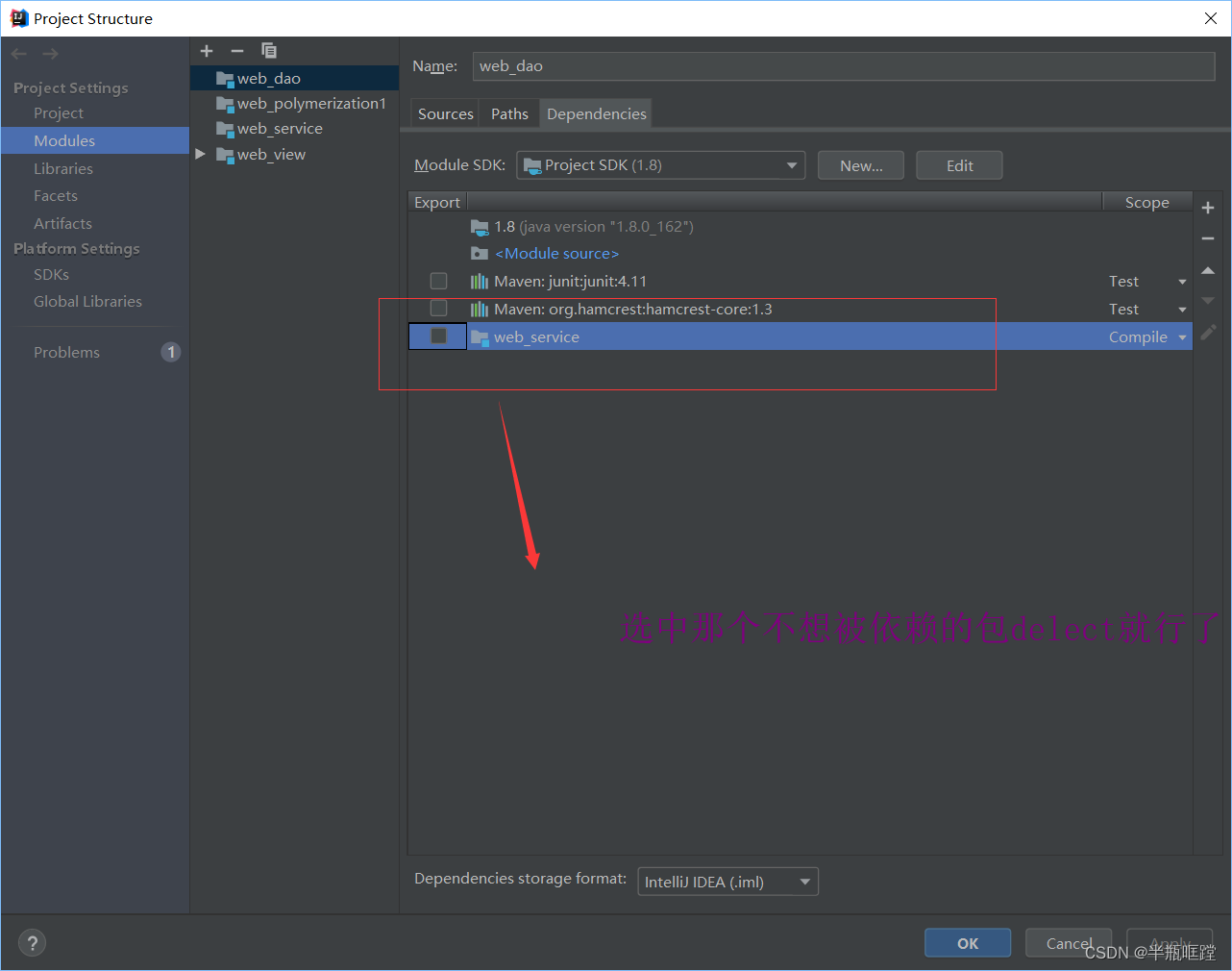Open the Paths tab
1232x971 pixels.
coord(508,112)
